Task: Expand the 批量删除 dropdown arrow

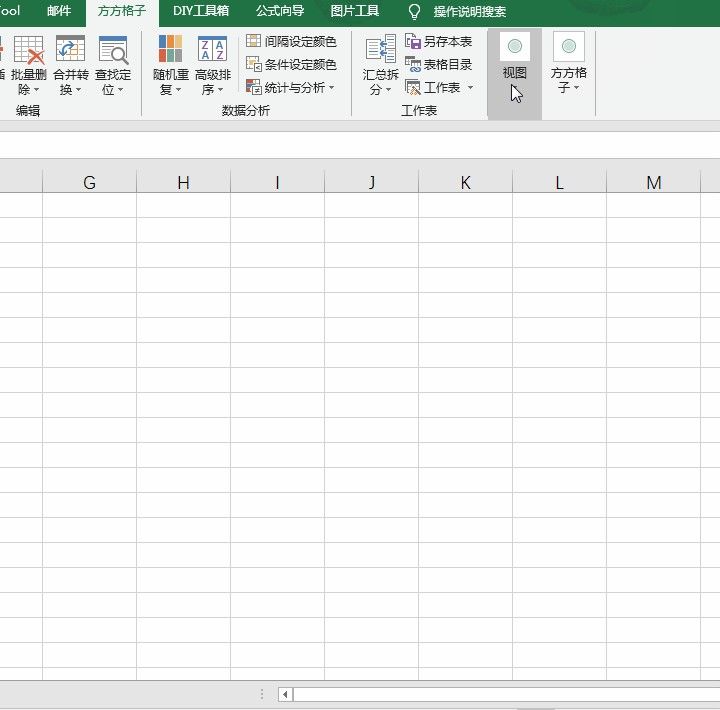Action: tap(36, 90)
